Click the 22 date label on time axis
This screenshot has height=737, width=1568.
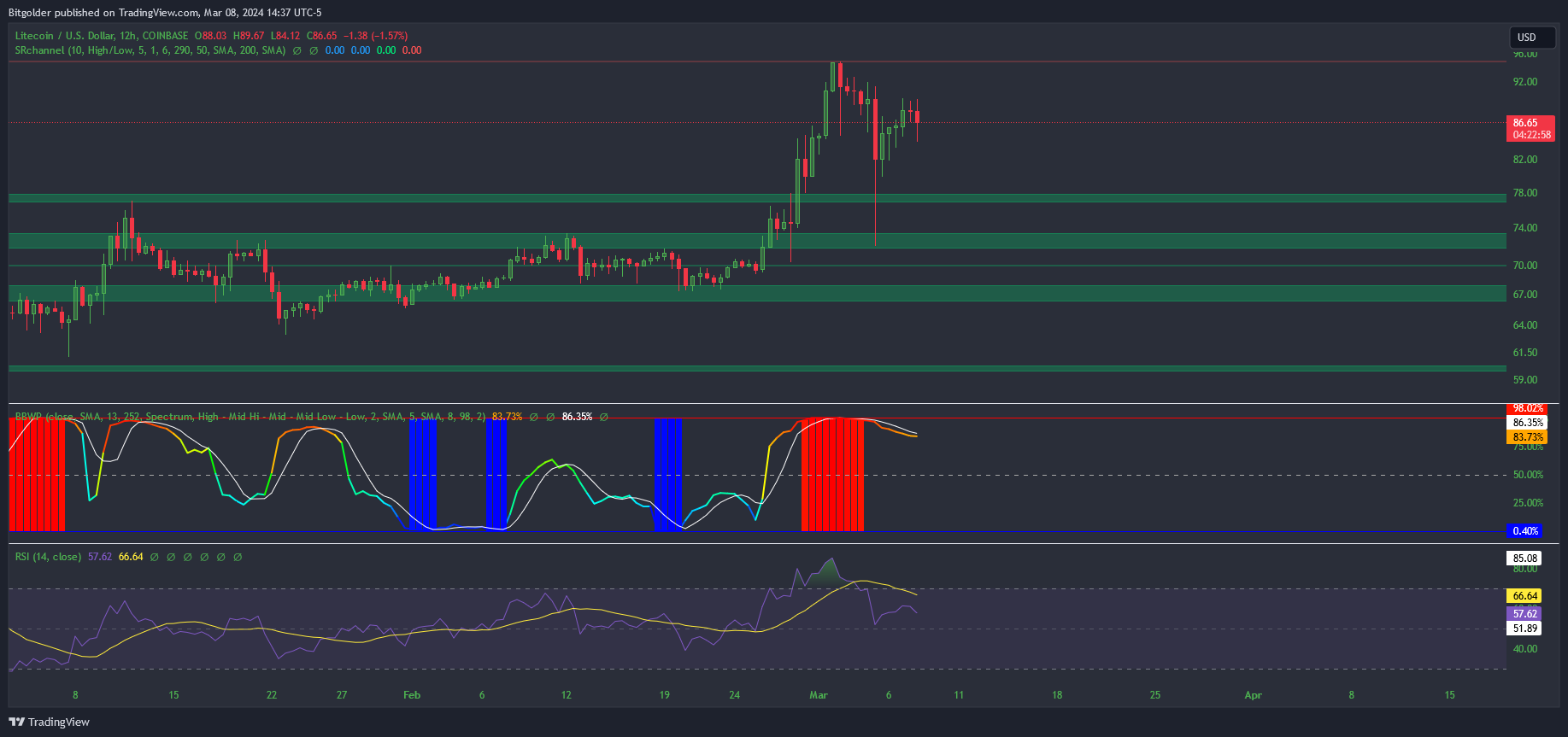coord(272,695)
